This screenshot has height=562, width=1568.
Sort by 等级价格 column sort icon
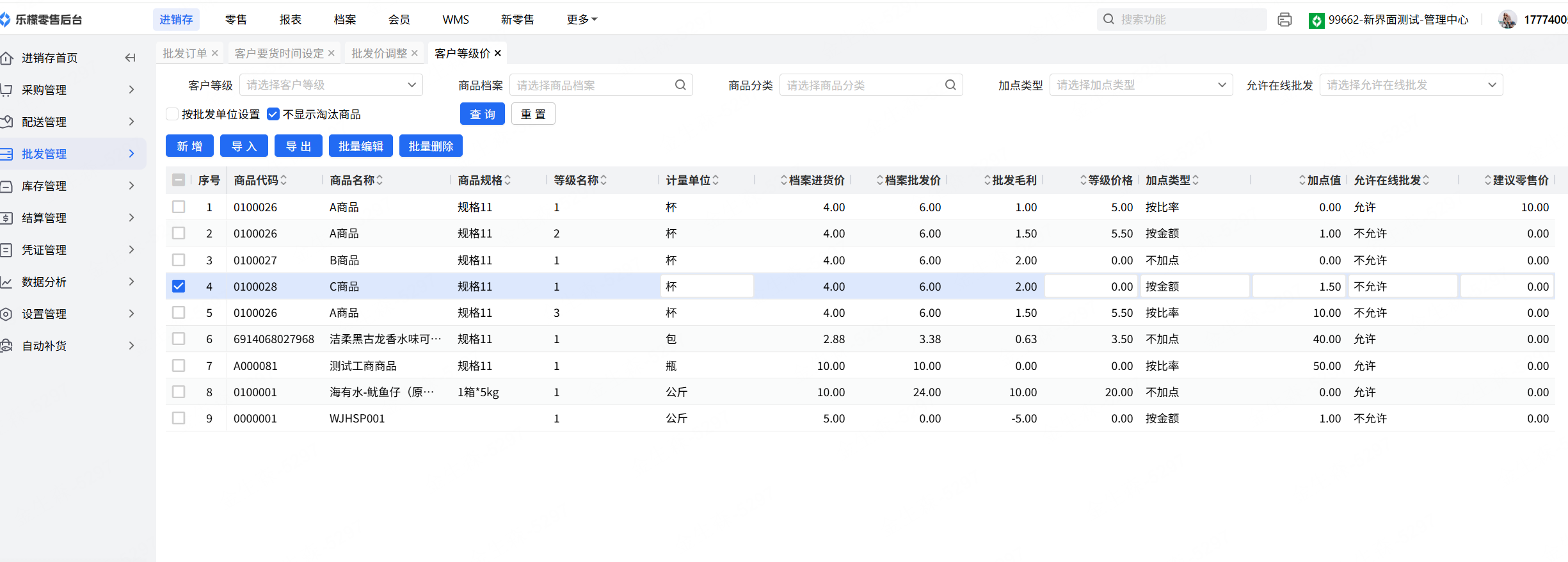(1083, 181)
